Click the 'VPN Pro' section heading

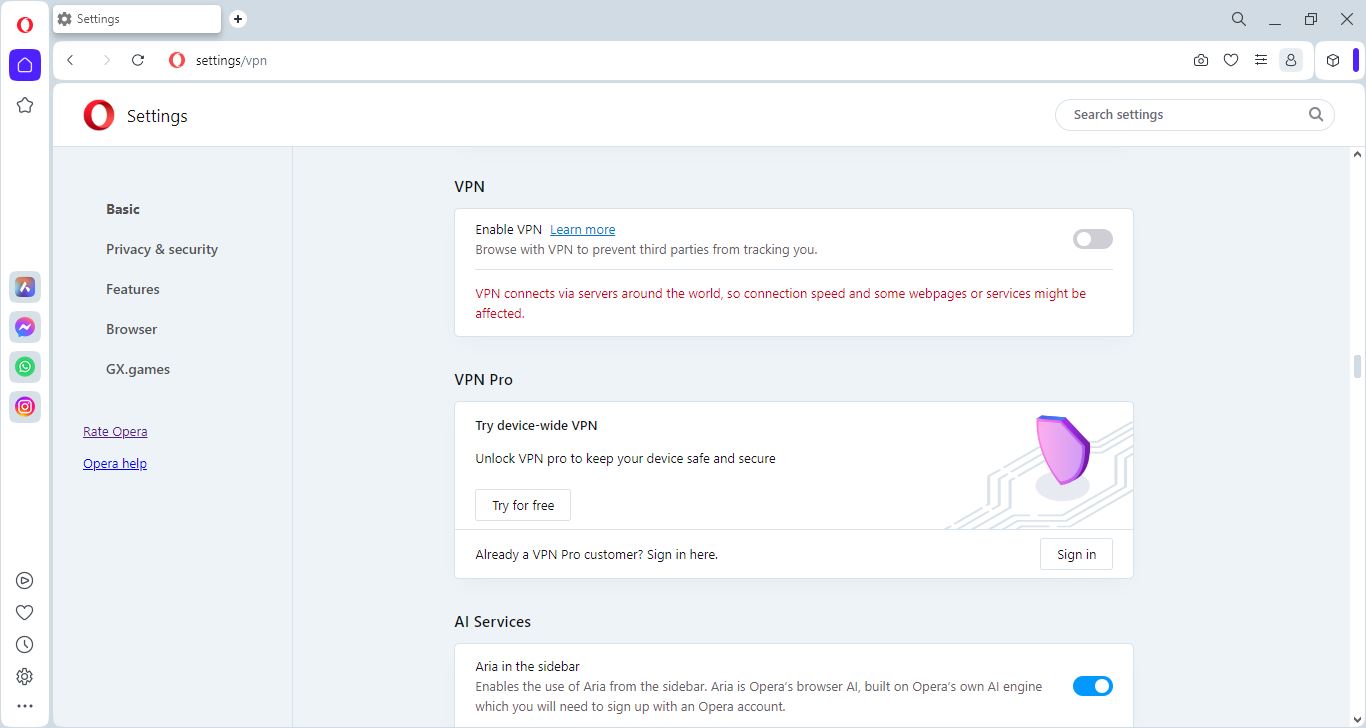click(483, 379)
